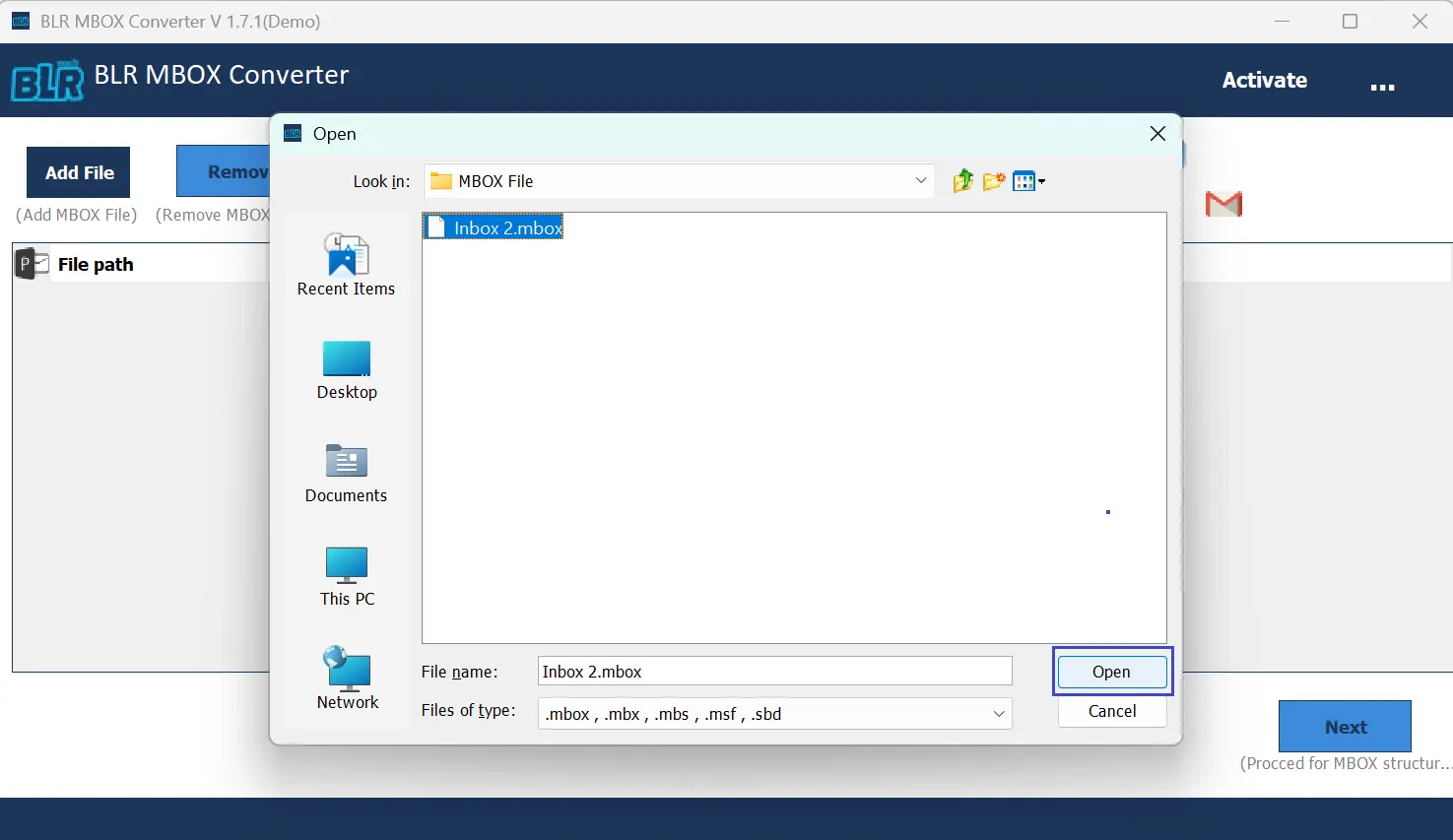Click the Next button to proceed
The image size is (1453, 840).
pos(1345,727)
